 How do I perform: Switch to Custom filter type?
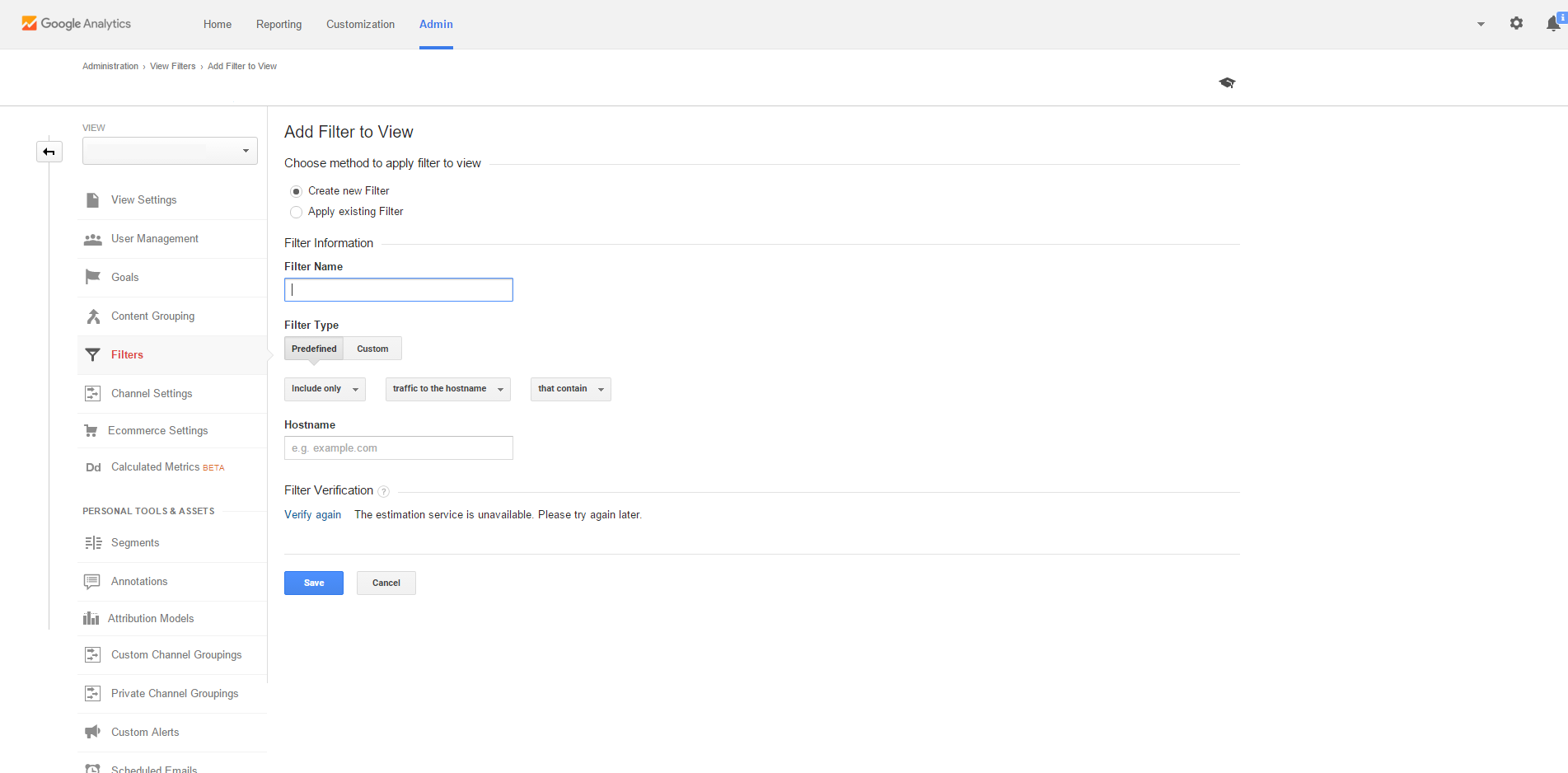point(372,349)
